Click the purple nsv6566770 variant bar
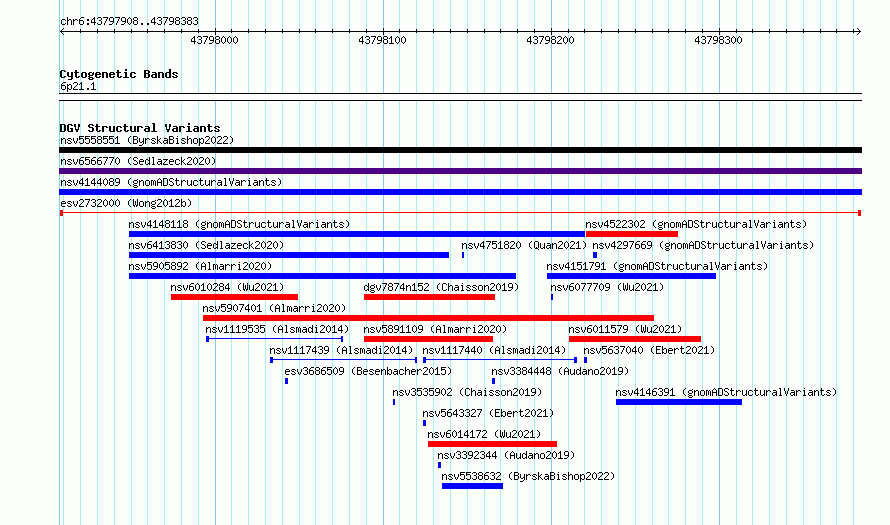Image resolution: width=890 pixels, height=525 pixels. [x=460, y=171]
